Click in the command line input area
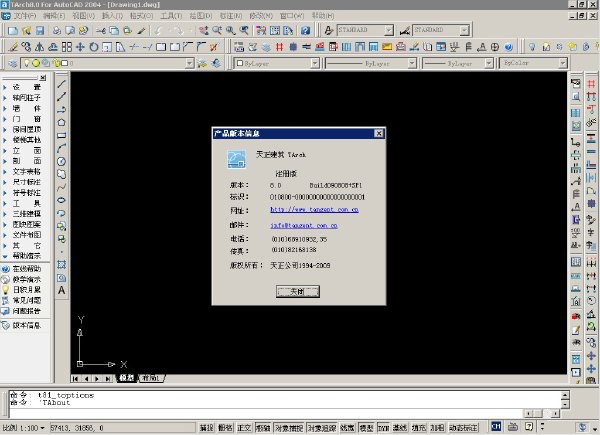Screen dimensions: 600x435 coord(264,413)
